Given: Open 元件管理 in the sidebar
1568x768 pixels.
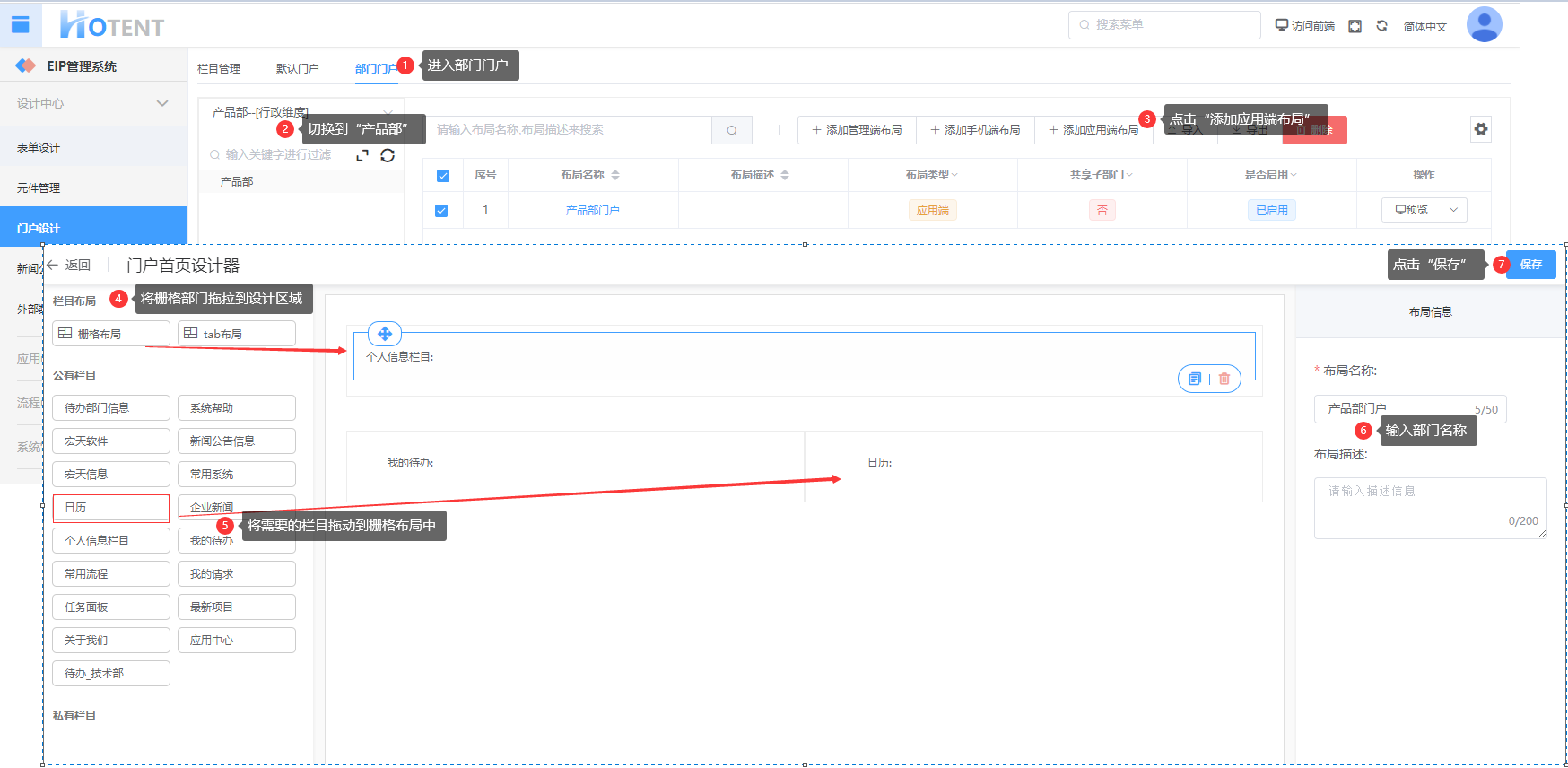Looking at the screenshot, I should (93, 188).
